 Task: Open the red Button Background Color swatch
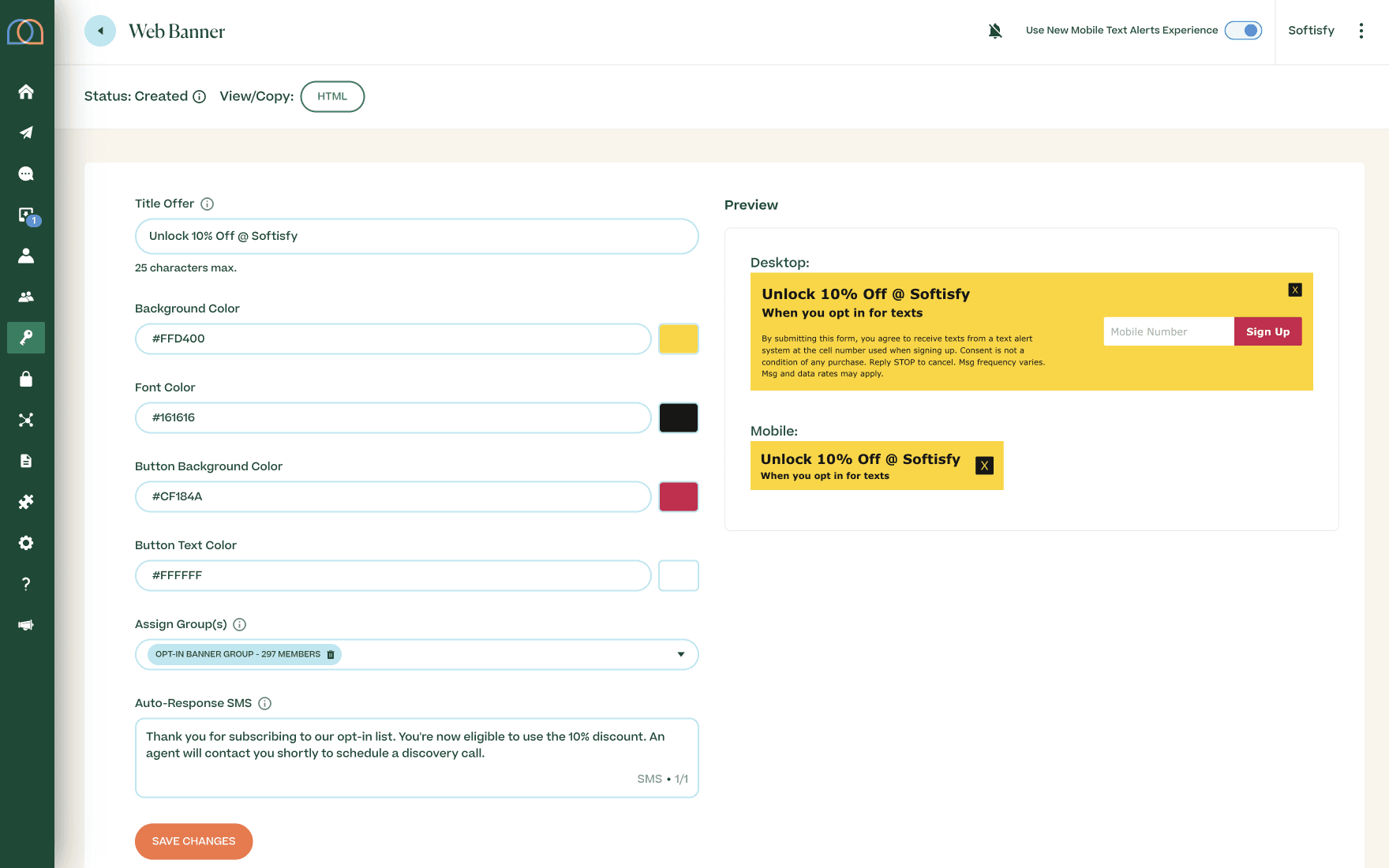pyautogui.click(x=678, y=496)
